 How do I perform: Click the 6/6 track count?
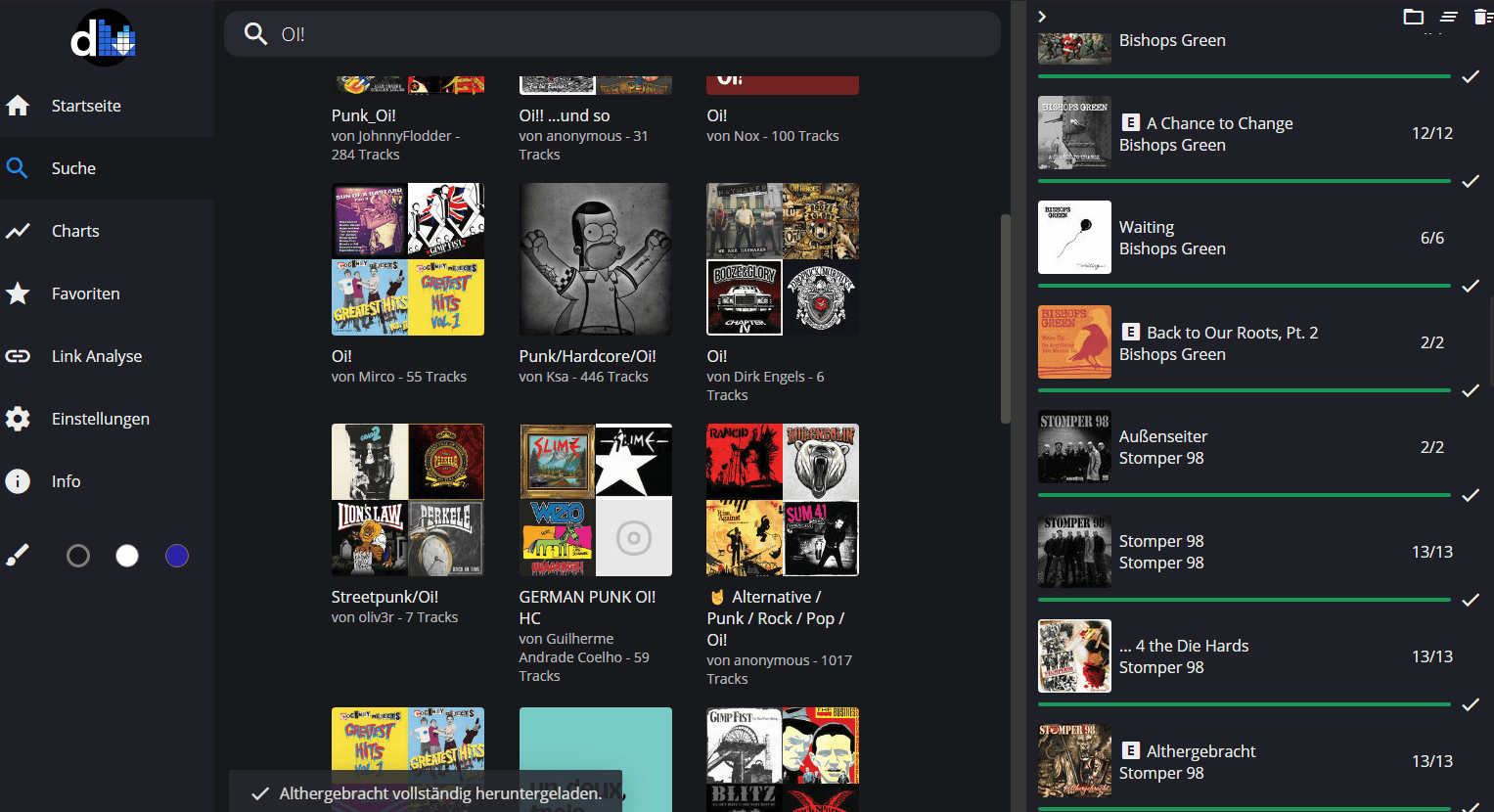[1432, 238]
